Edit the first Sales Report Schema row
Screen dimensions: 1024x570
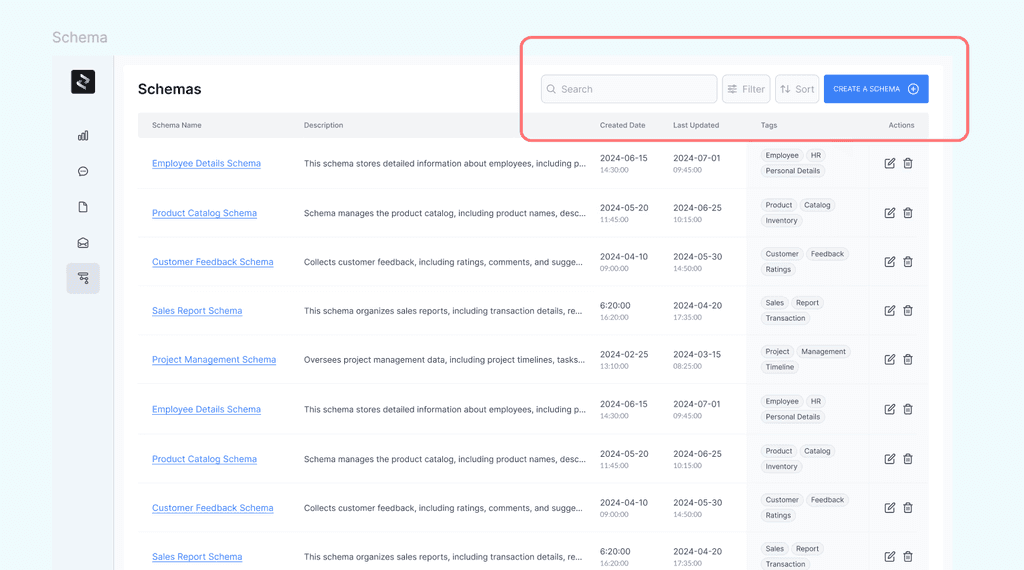tap(889, 311)
